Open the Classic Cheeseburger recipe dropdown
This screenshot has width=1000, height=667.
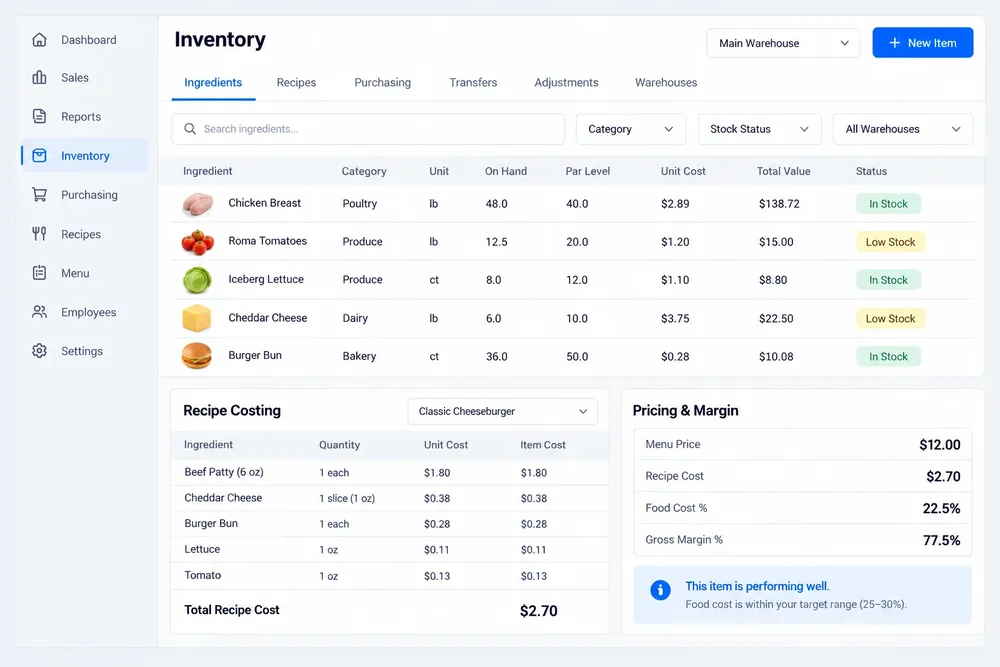(503, 411)
